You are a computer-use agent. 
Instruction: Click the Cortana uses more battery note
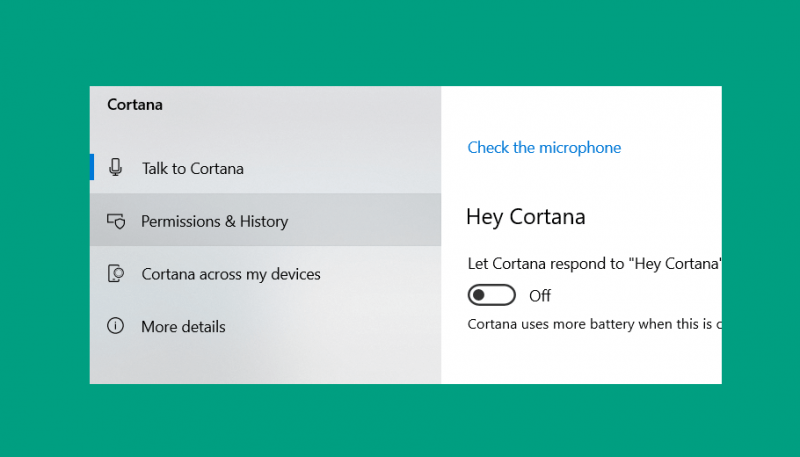point(594,324)
